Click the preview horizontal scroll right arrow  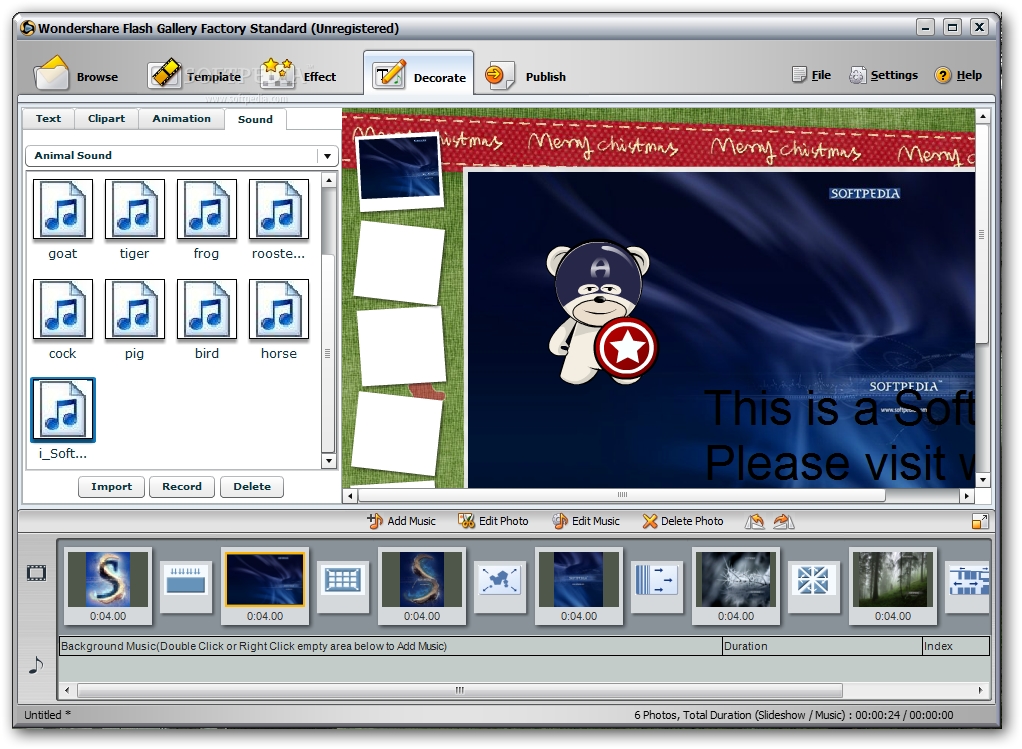pyautogui.click(x=967, y=496)
